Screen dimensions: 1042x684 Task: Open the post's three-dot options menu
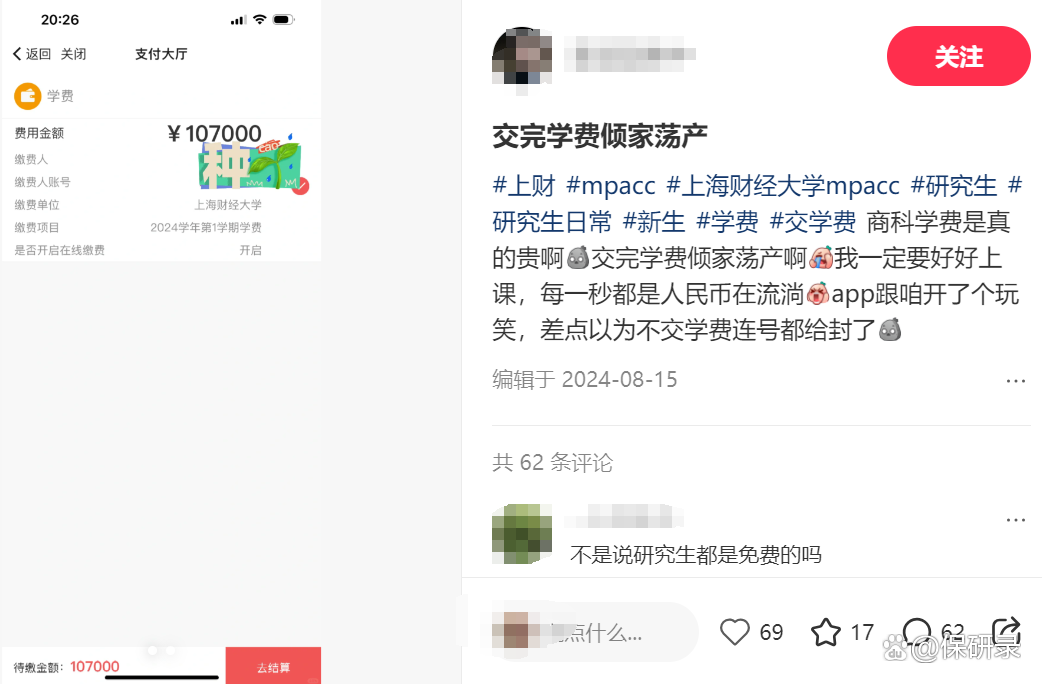pyautogui.click(x=1015, y=381)
